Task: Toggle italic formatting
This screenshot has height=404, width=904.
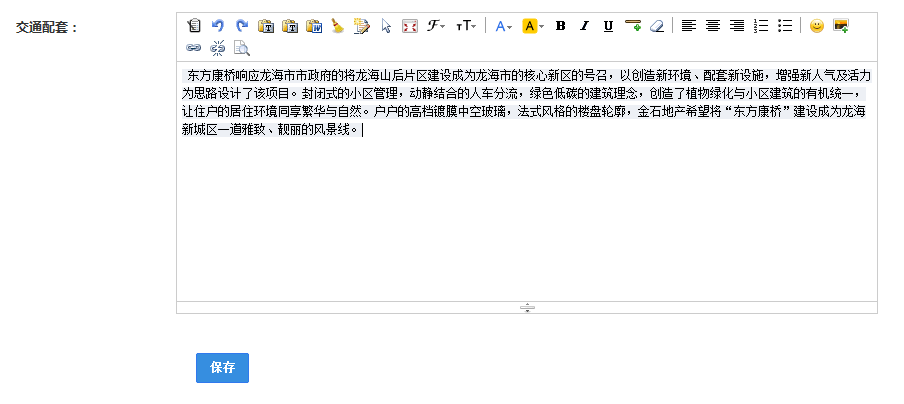Action: (x=584, y=26)
